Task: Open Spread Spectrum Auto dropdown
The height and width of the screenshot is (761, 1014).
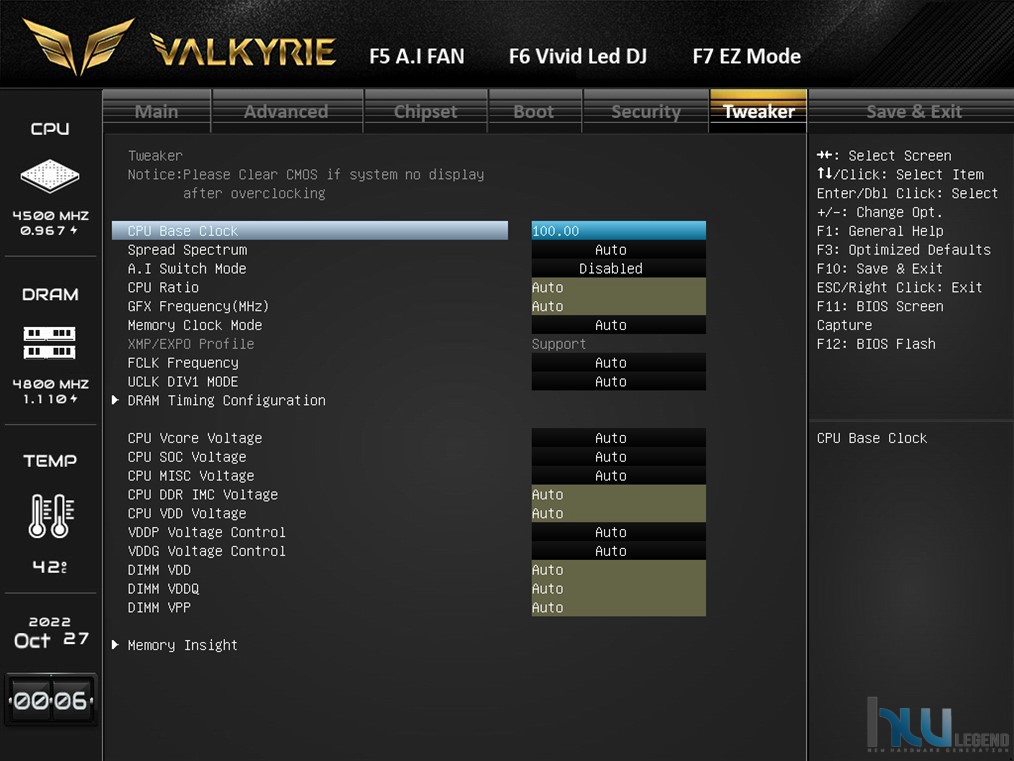Action: coord(618,250)
